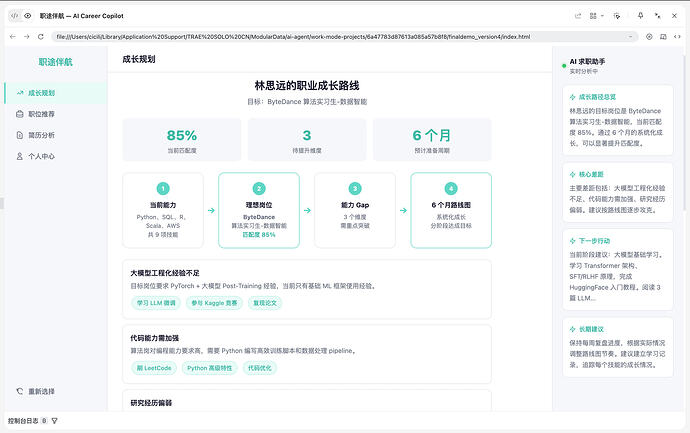The image size is (690, 433).
Task: Click the share arrow icon in the title bar
Action: pos(578,16)
